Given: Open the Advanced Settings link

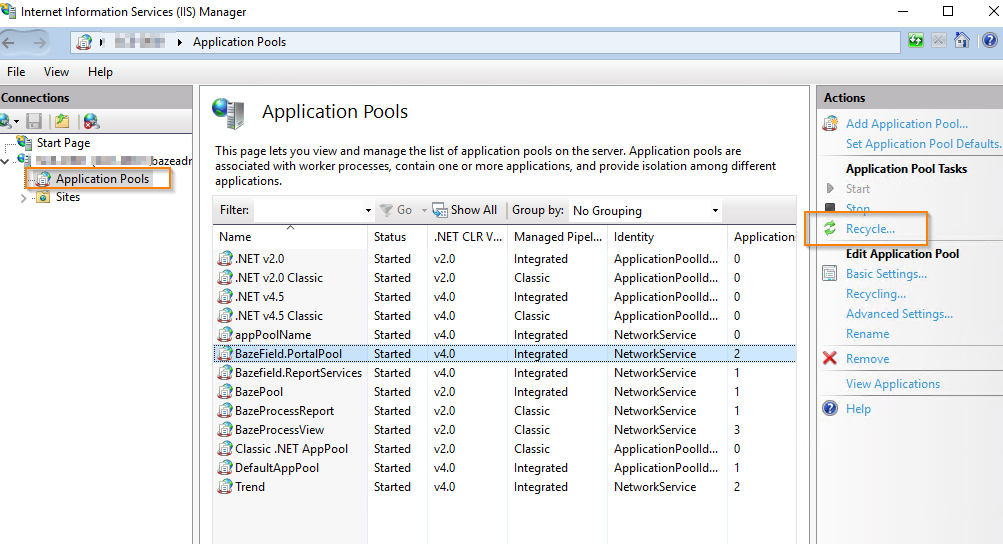Looking at the screenshot, I should click(x=899, y=314).
